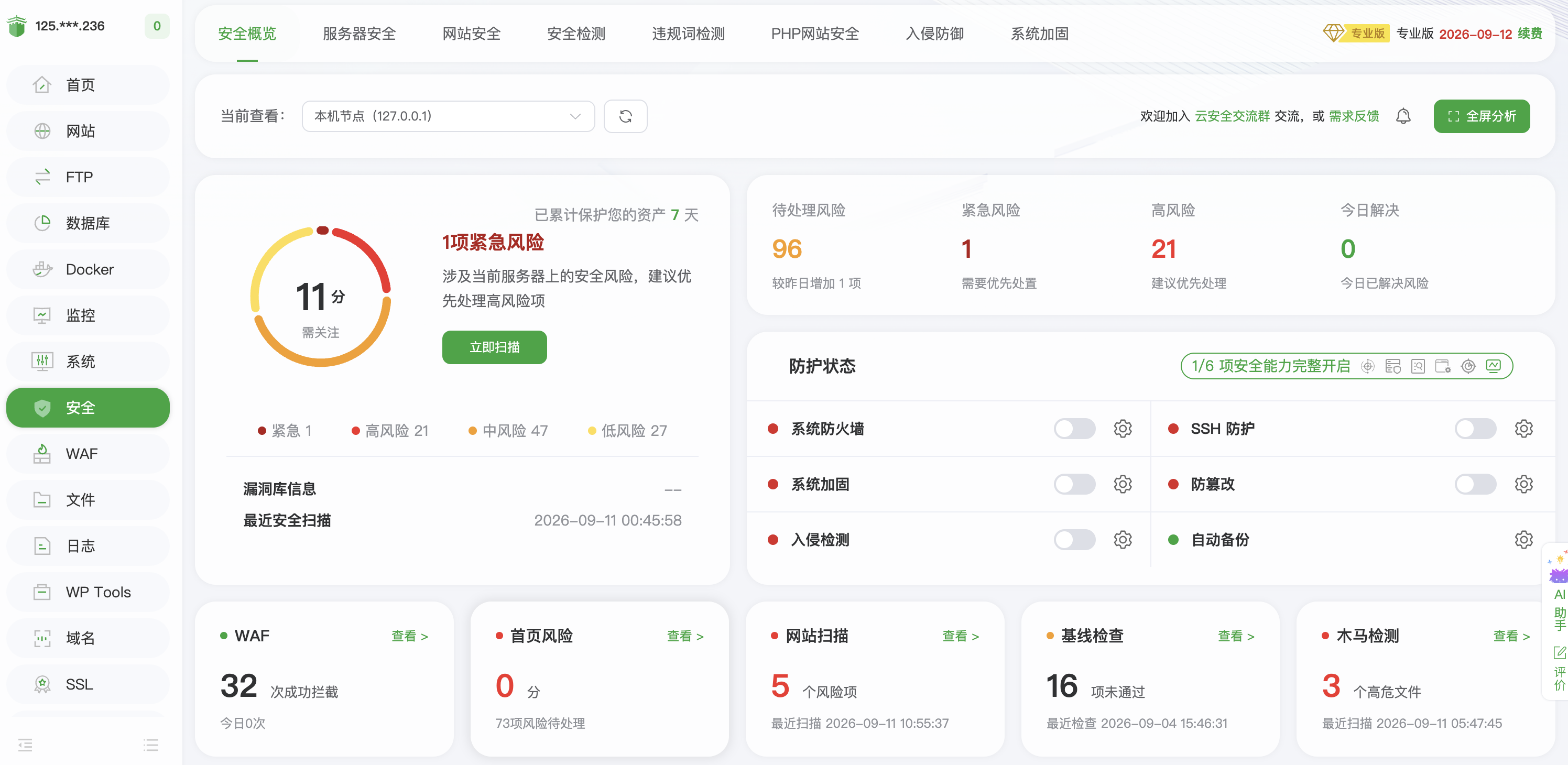Click the 全屏分析 button
Viewport: 1568px width, 765px height.
click(1482, 116)
